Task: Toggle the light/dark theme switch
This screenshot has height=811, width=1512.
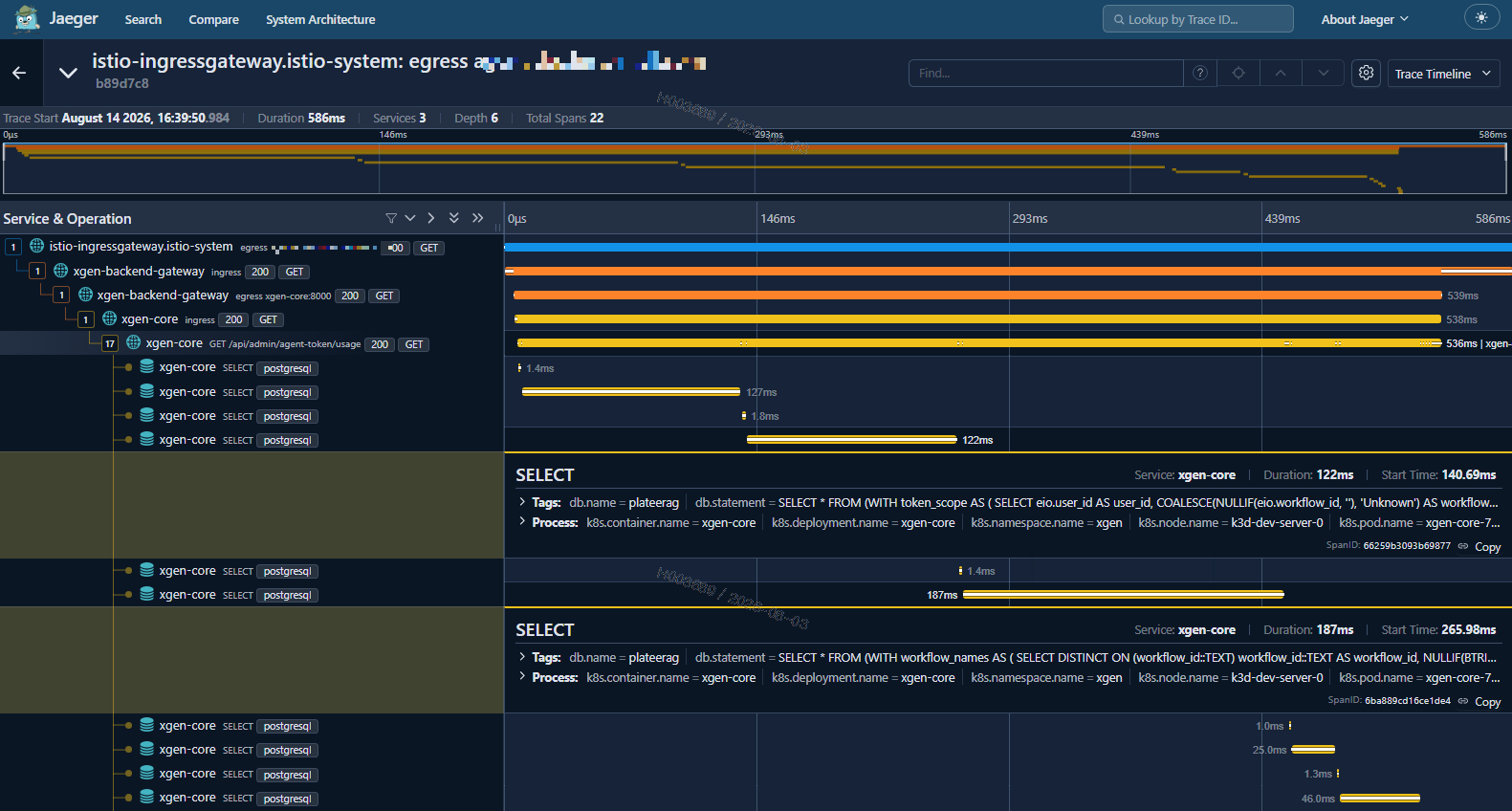Action: click(x=1481, y=18)
